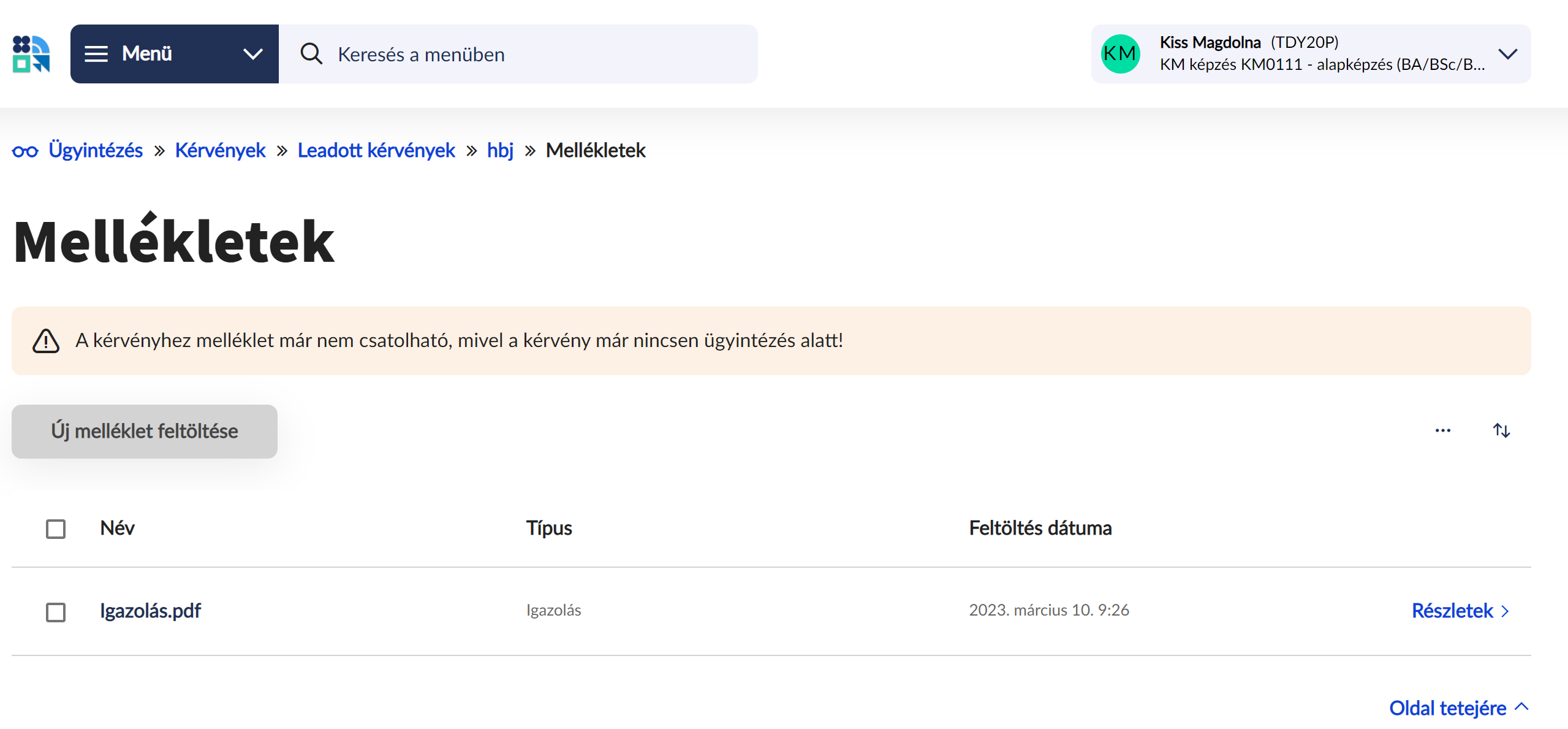Open the three-dots more options icon

coord(1442,430)
